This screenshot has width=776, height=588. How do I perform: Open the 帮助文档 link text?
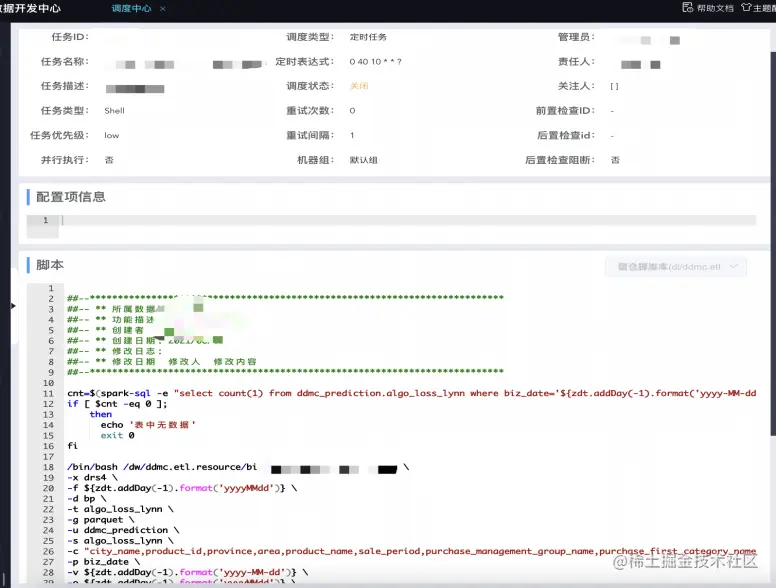(x=715, y=8)
